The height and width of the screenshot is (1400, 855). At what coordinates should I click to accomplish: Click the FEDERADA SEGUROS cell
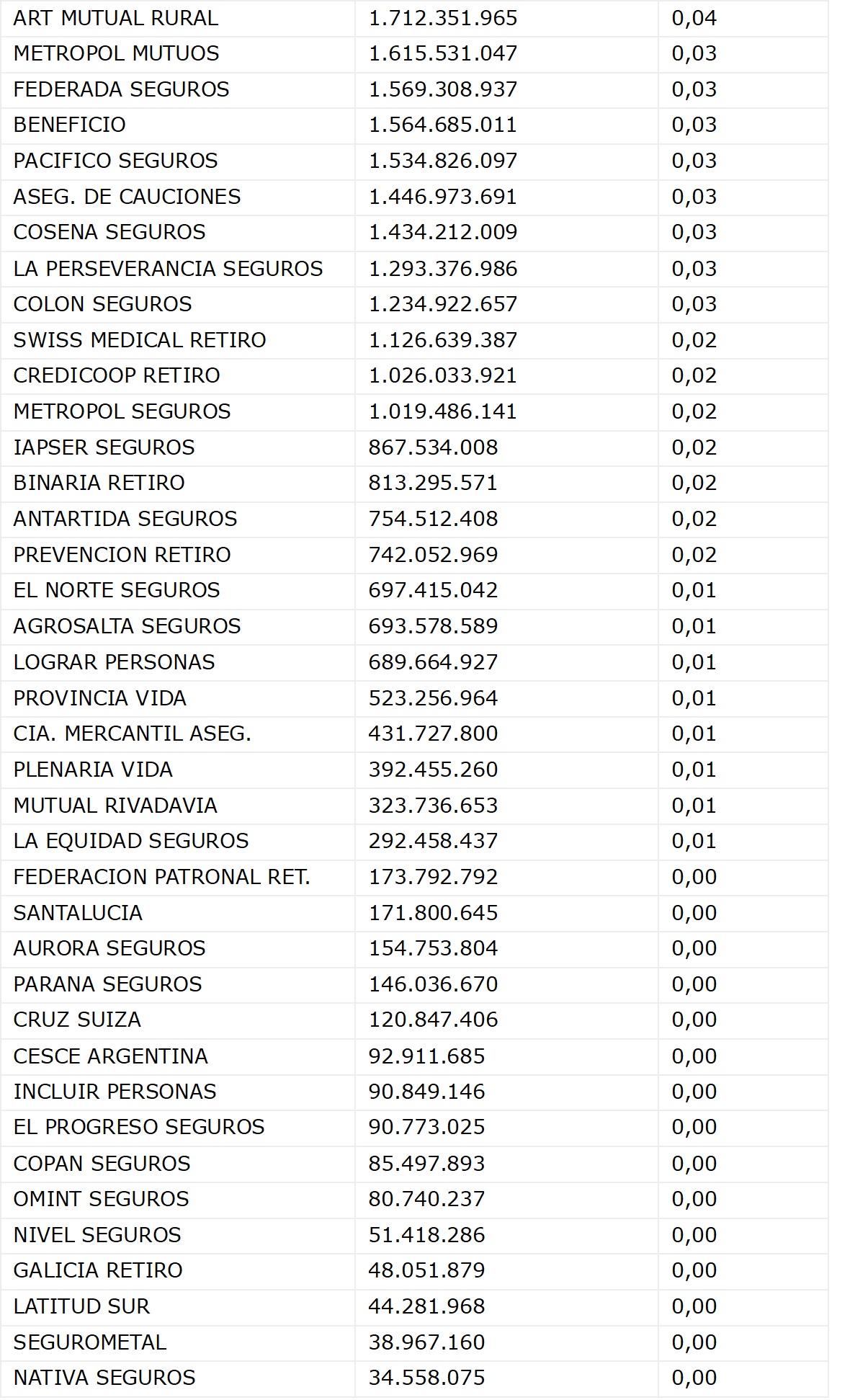point(121,89)
